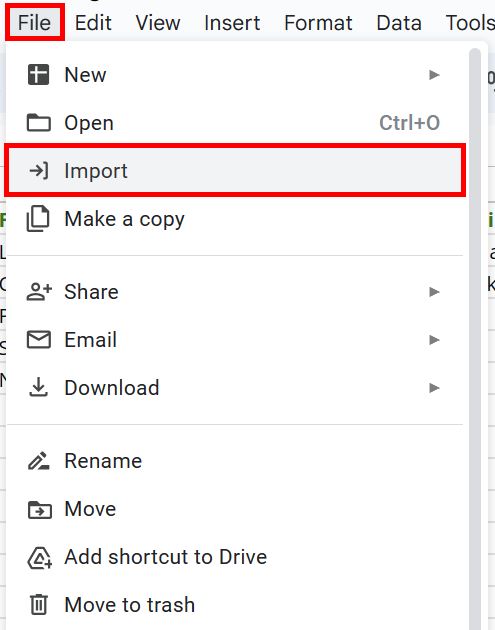Open the Insert menu

tap(232, 22)
